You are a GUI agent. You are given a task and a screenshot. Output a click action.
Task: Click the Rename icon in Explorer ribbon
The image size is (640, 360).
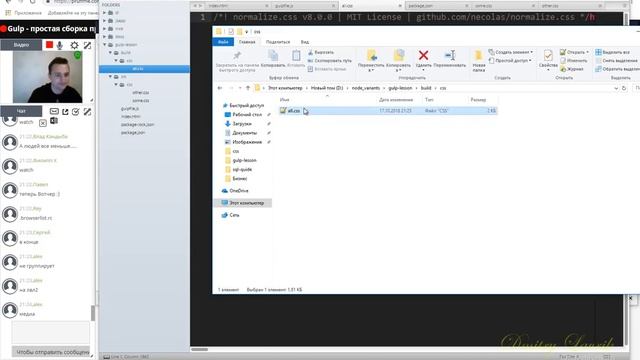point(450,55)
